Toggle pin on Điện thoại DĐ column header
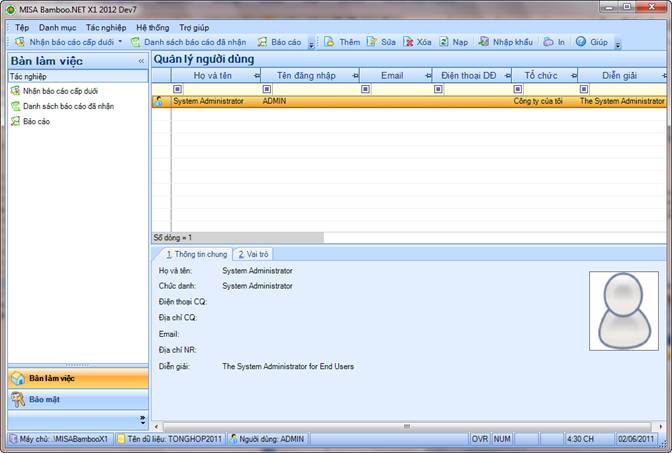672x453 pixels. point(508,76)
